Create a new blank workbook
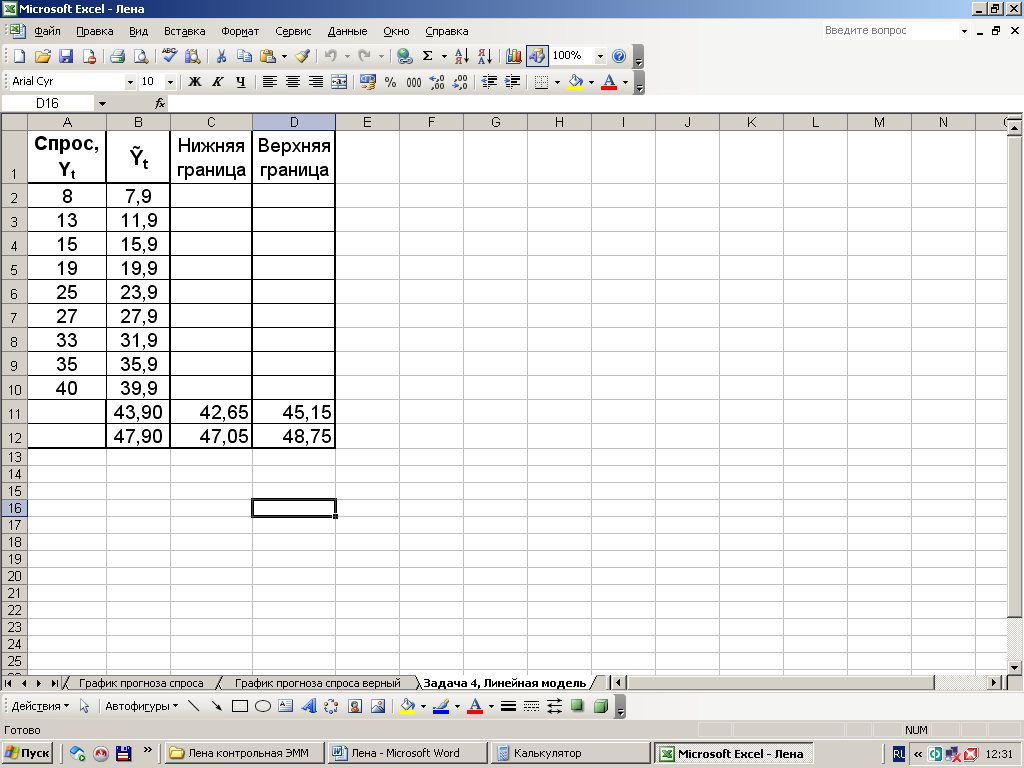The width and height of the screenshot is (1024, 768). pos(20,56)
